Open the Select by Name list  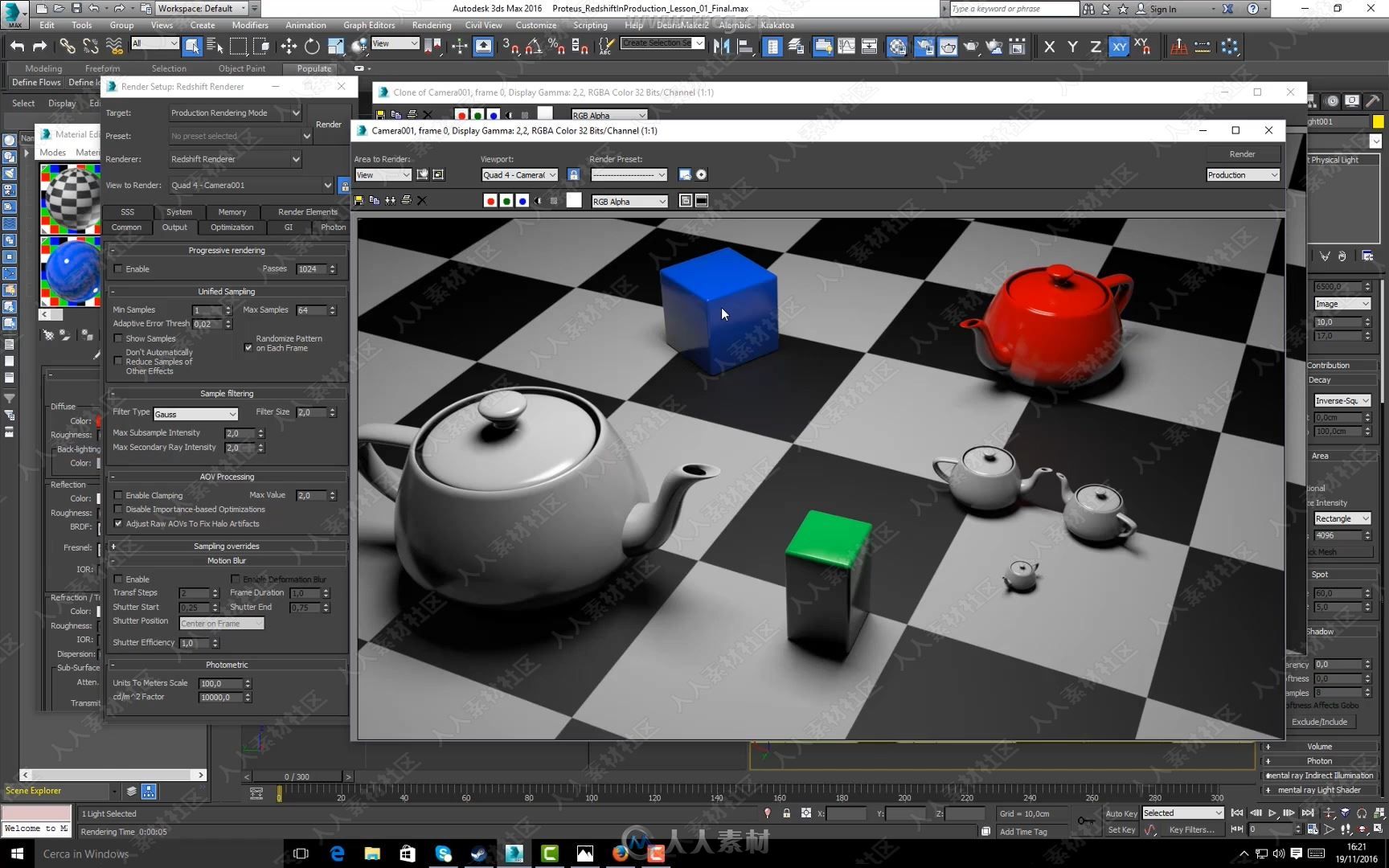tap(215, 47)
